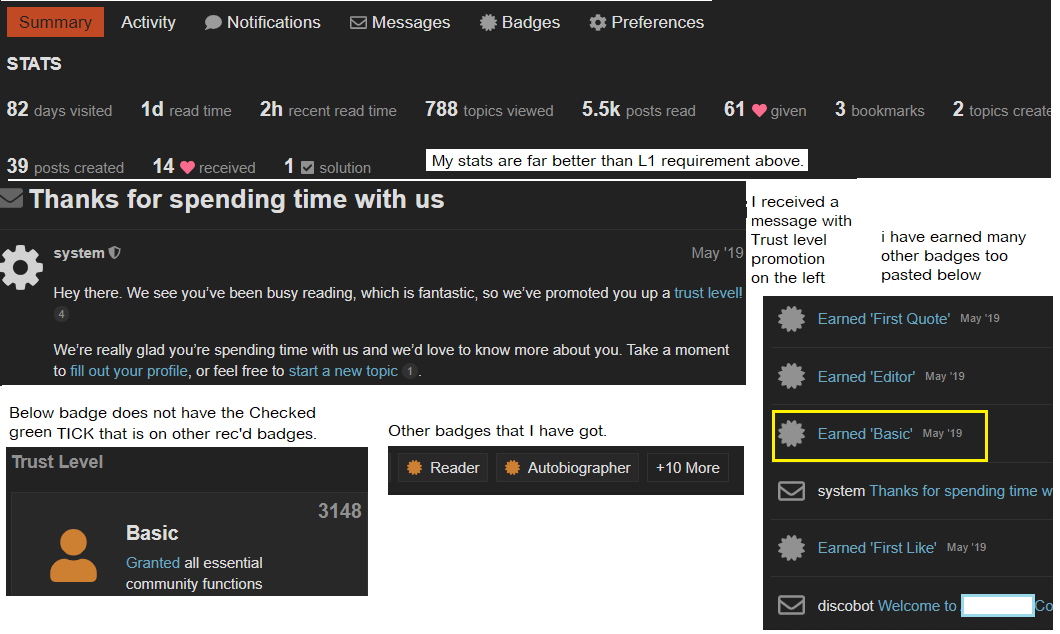Click the badge icon beside Earned 'Basic'
Viewport: 1060px width, 634px height.
pyautogui.click(x=792, y=434)
